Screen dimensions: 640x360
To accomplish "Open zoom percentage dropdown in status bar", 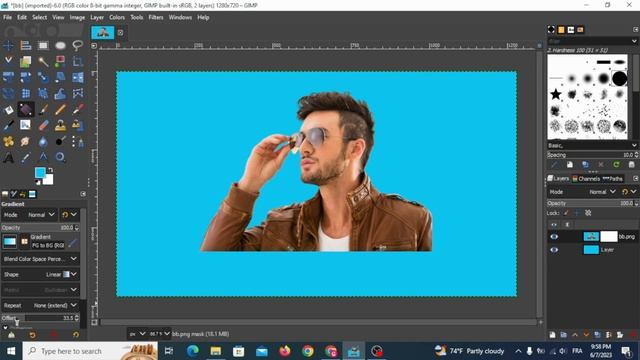I will [x=159, y=334].
